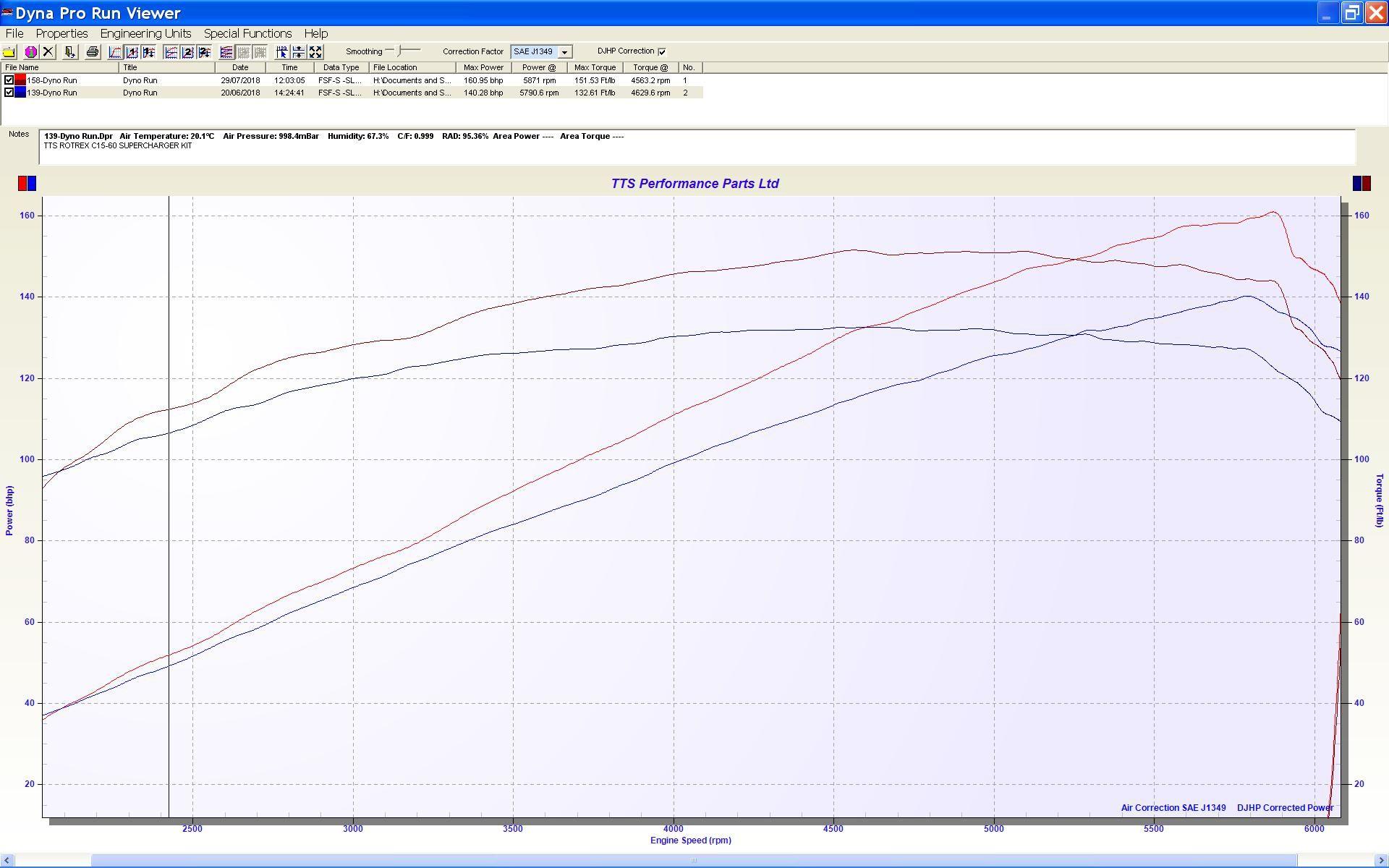Open the Special Functions menu
The width and height of the screenshot is (1389, 868).
point(247,33)
